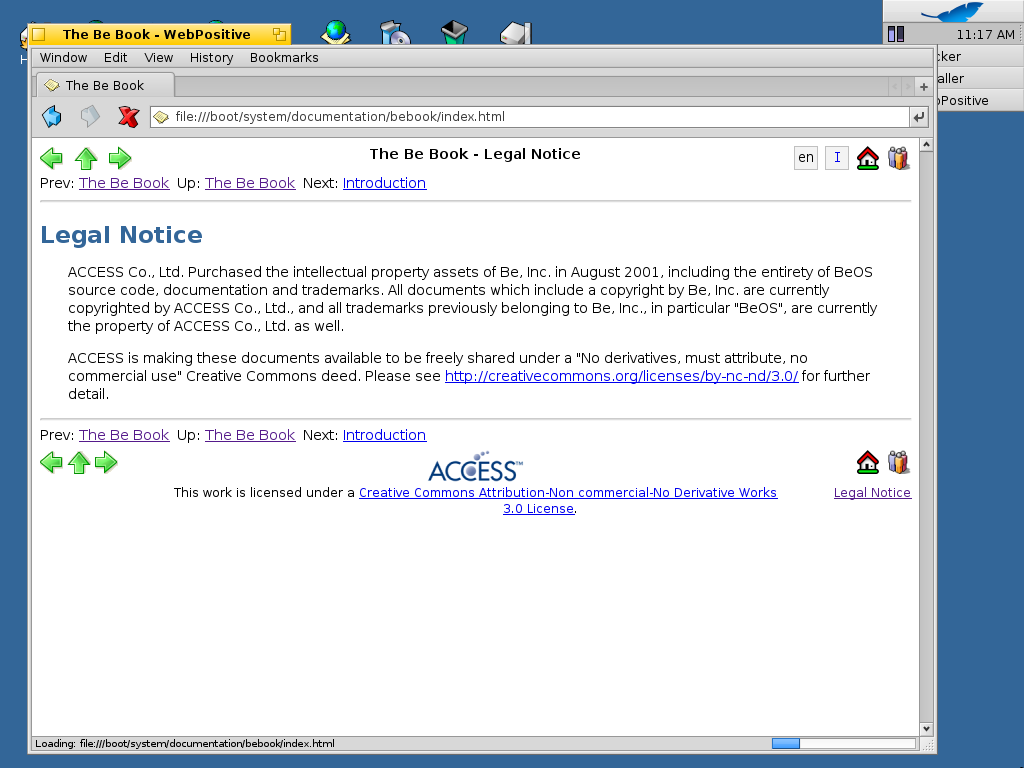Viewport: 1024px width, 768px height.
Task: Click the drive desktop icon
Action: [516, 33]
